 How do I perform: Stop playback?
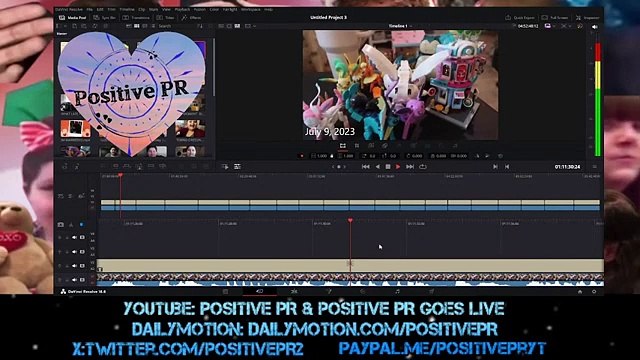tap(388, 167)
